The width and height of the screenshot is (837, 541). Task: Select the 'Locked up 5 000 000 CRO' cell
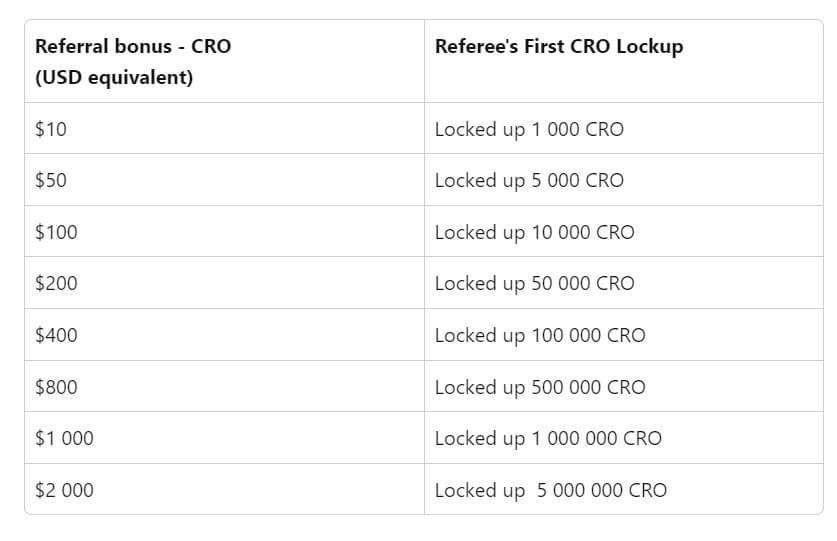(x=551, y=490)
